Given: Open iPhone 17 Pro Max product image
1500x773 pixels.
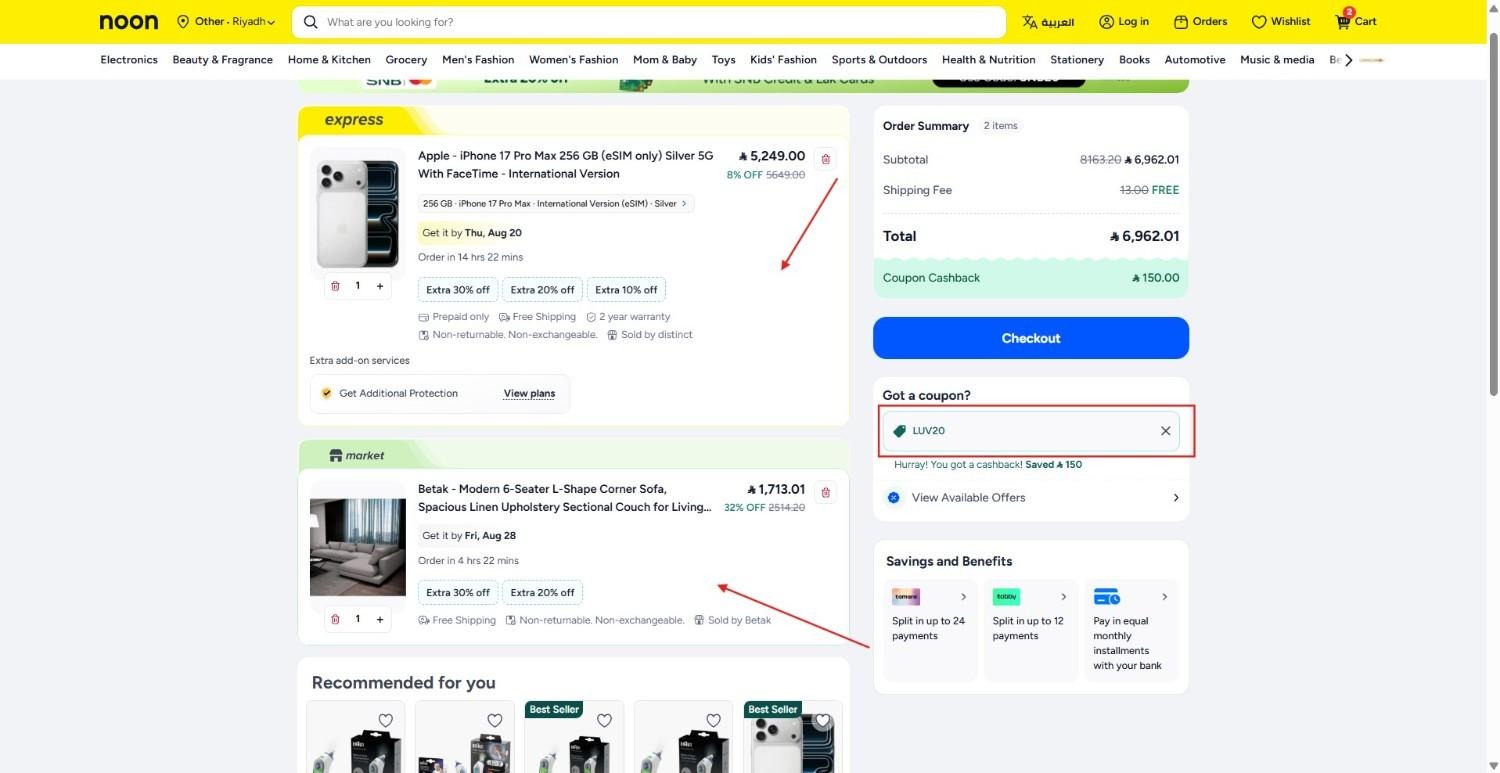Looking at the screenshot, I should [357, 214].
